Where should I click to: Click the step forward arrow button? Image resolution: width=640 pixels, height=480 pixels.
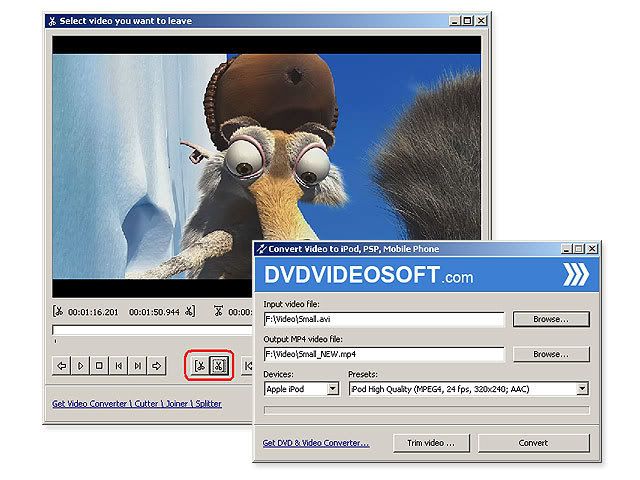click(157, 366)
